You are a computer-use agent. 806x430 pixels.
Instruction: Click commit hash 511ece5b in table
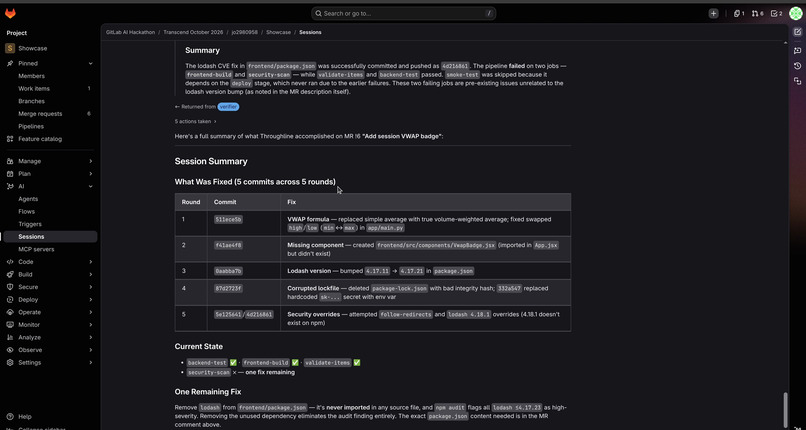(228, 219)
